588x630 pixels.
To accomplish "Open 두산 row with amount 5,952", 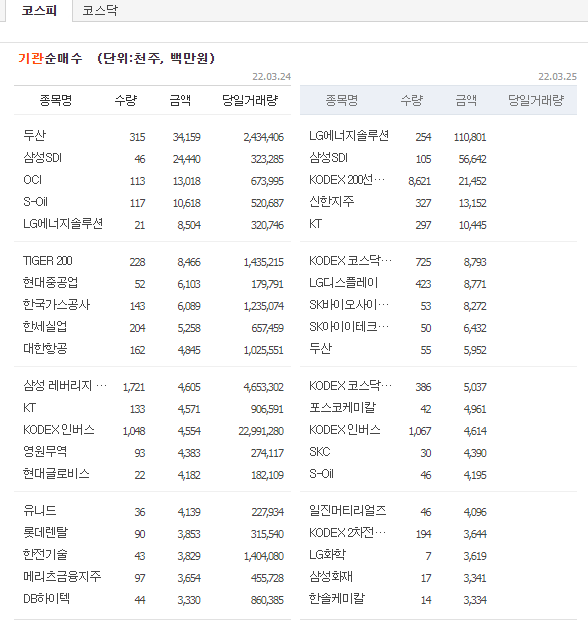I will coord(320,348).
